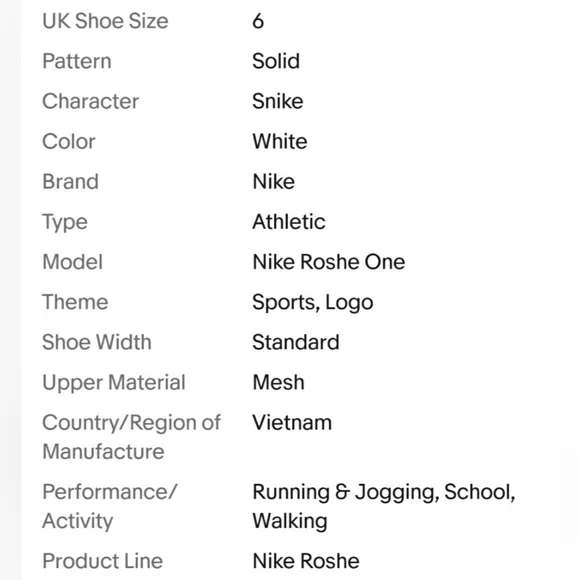The image size is (580, 580).
Task: Select the Product Line label
Action: click(102, 561)
